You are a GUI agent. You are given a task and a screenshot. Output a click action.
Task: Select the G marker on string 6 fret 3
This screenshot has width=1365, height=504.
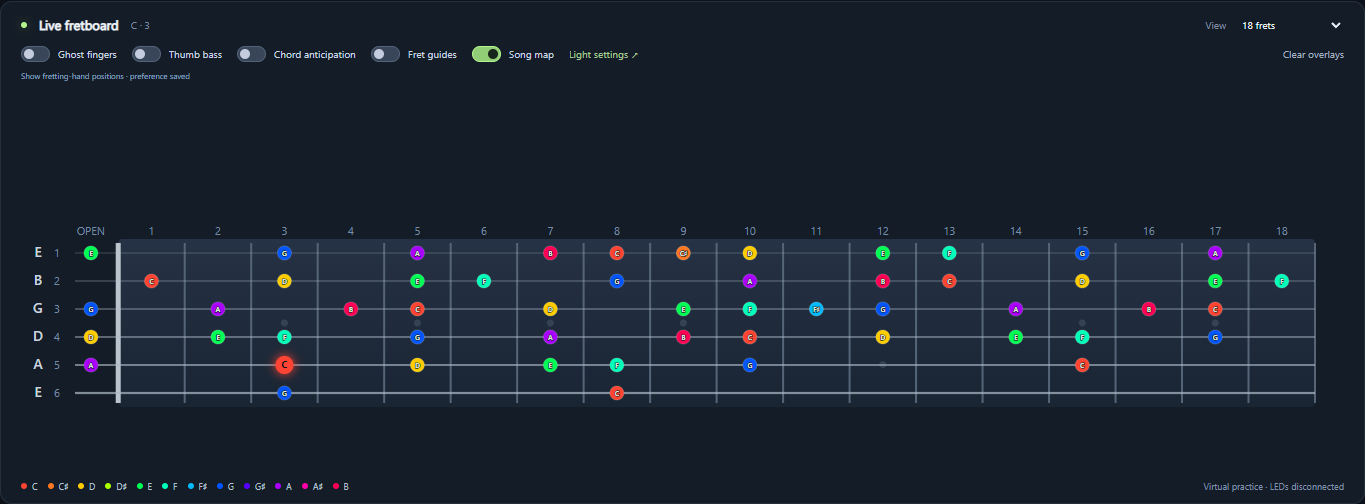284,393
